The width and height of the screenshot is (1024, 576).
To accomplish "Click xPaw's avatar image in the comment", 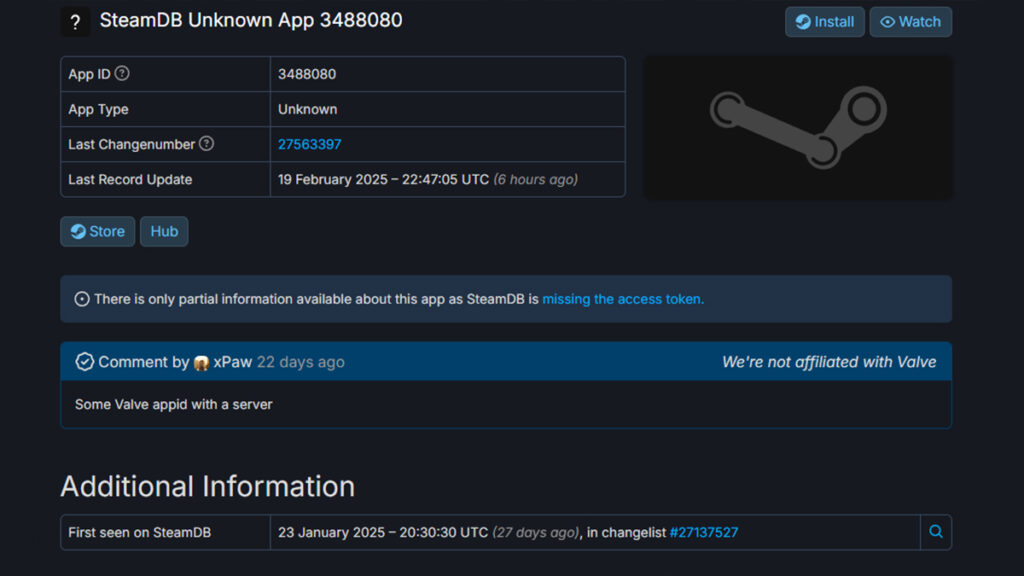I will [201, 363].
